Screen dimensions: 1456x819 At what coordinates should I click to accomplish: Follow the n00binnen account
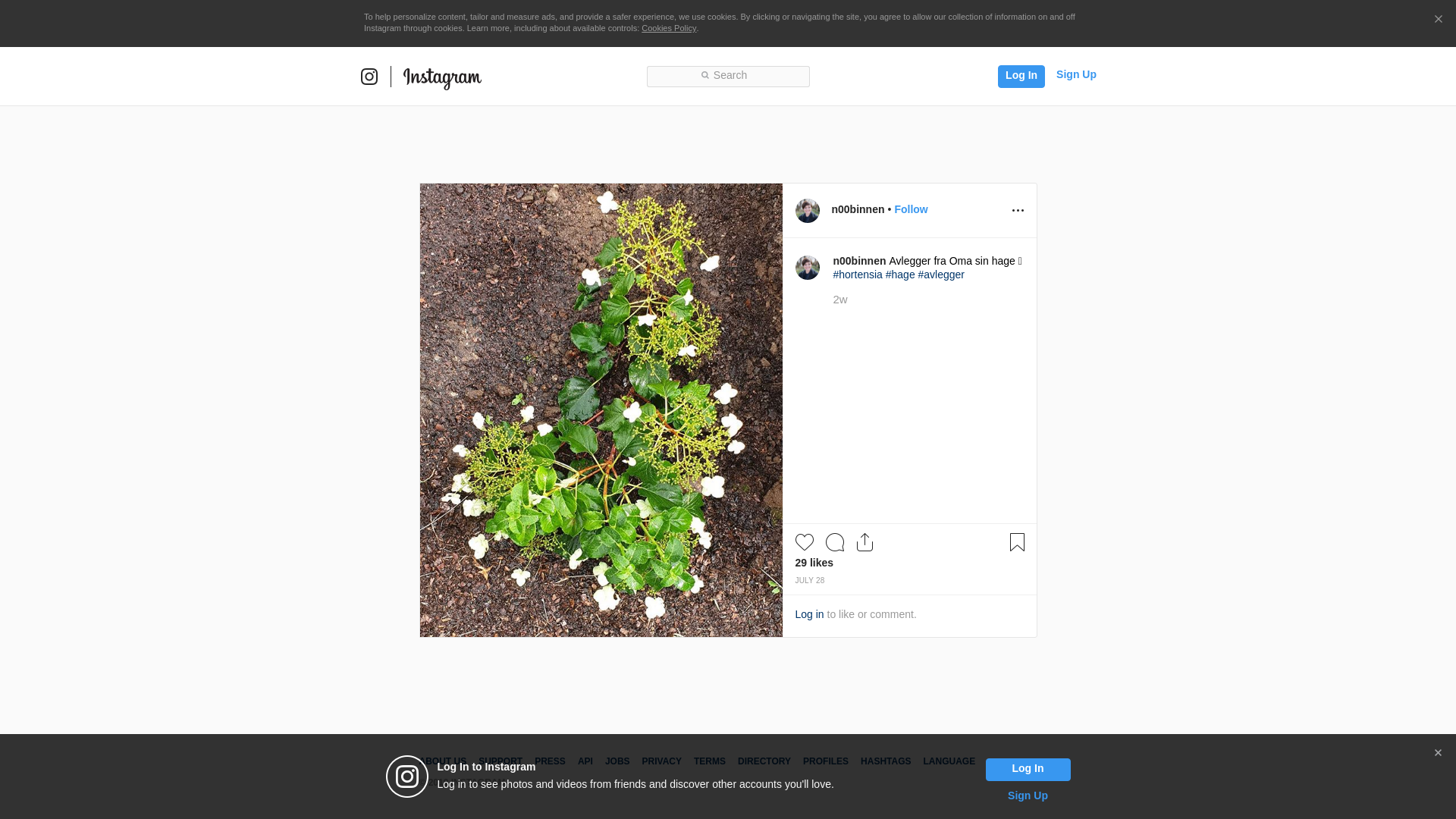[x=911, y=209]
